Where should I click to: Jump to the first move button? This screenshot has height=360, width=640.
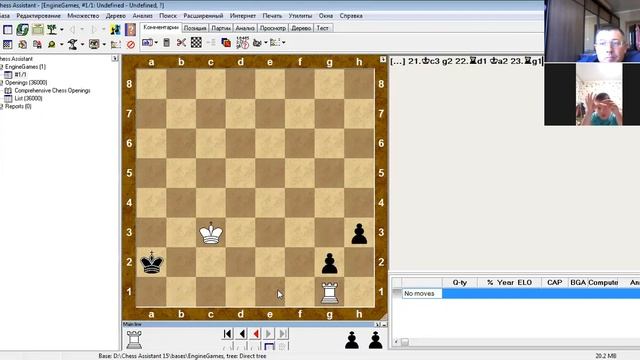(228, 334)
